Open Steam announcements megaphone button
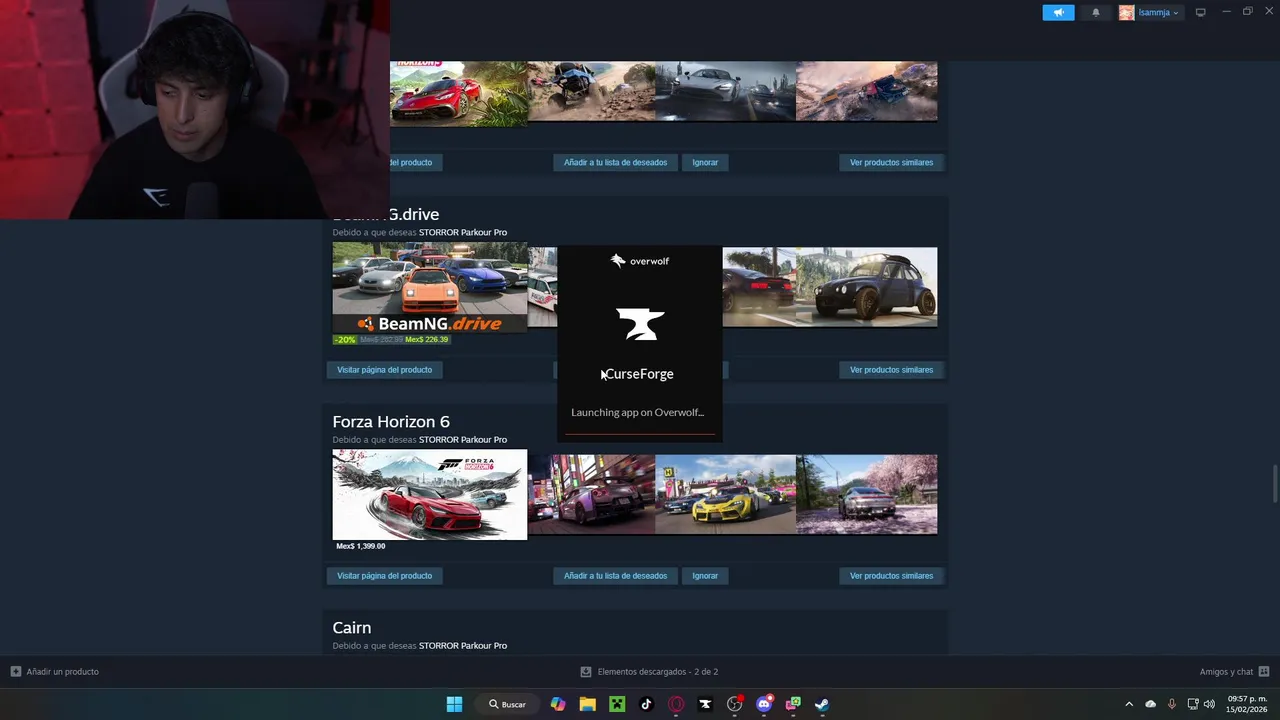 [x=1058, y=12]
